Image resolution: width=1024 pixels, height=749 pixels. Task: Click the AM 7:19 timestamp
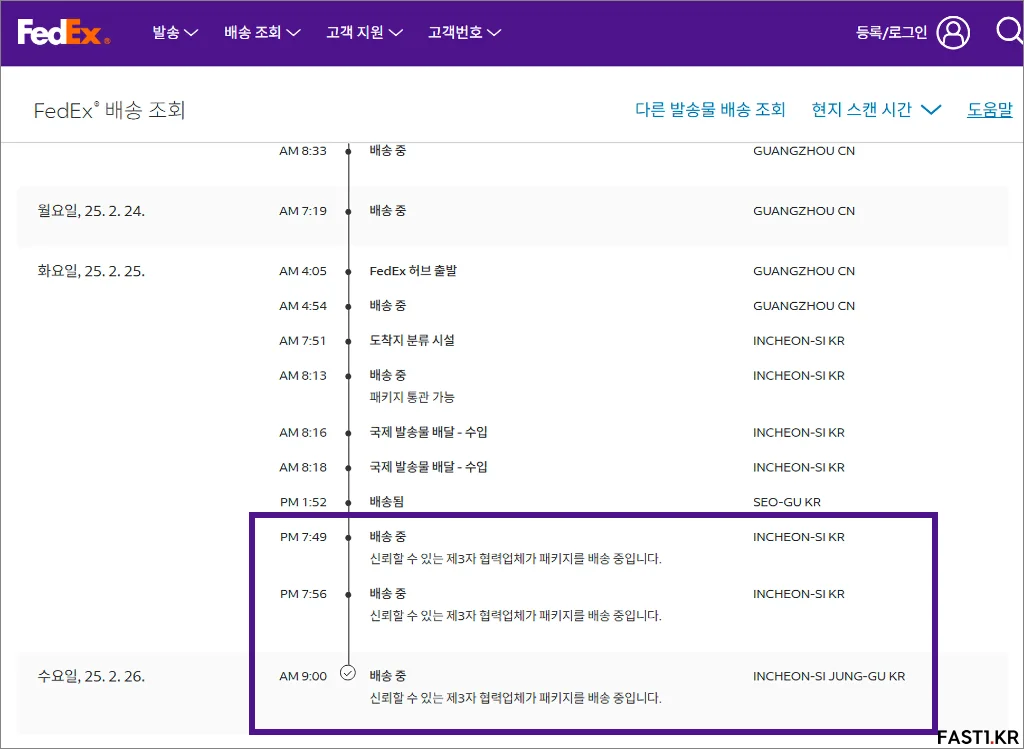point(303,211)
